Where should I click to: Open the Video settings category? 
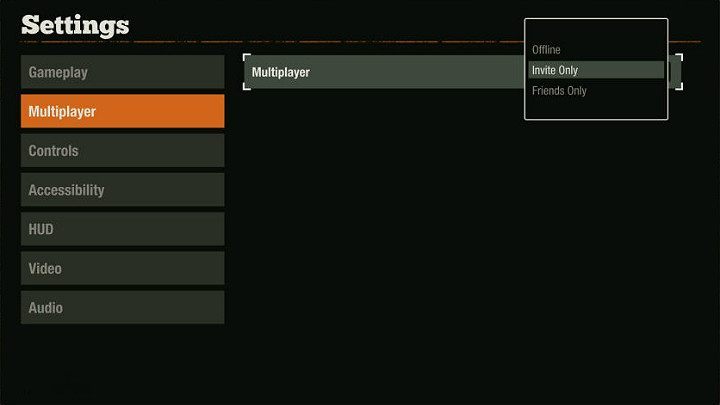tap(122, 268)
